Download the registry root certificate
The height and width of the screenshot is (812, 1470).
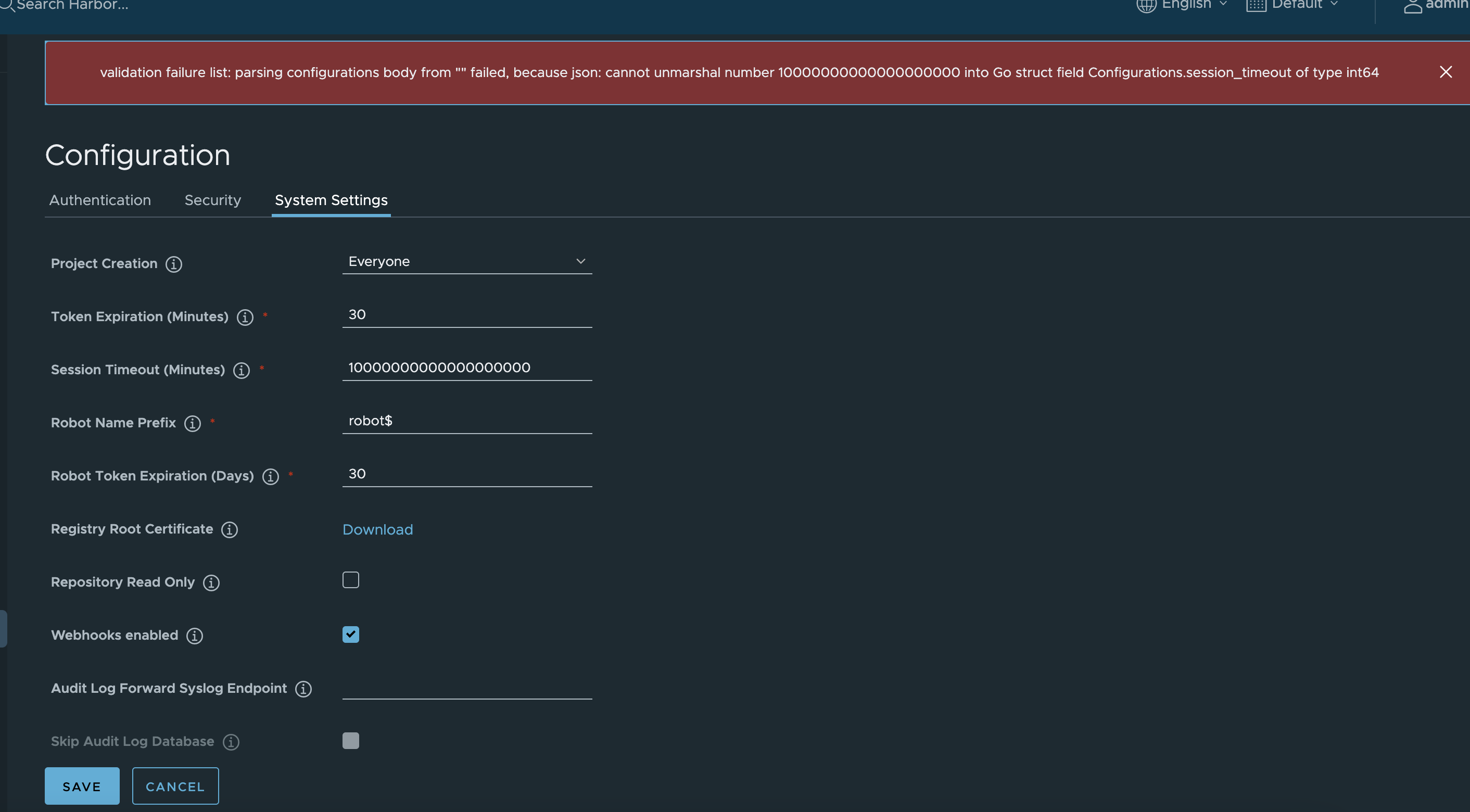click(x=377, y=529)
